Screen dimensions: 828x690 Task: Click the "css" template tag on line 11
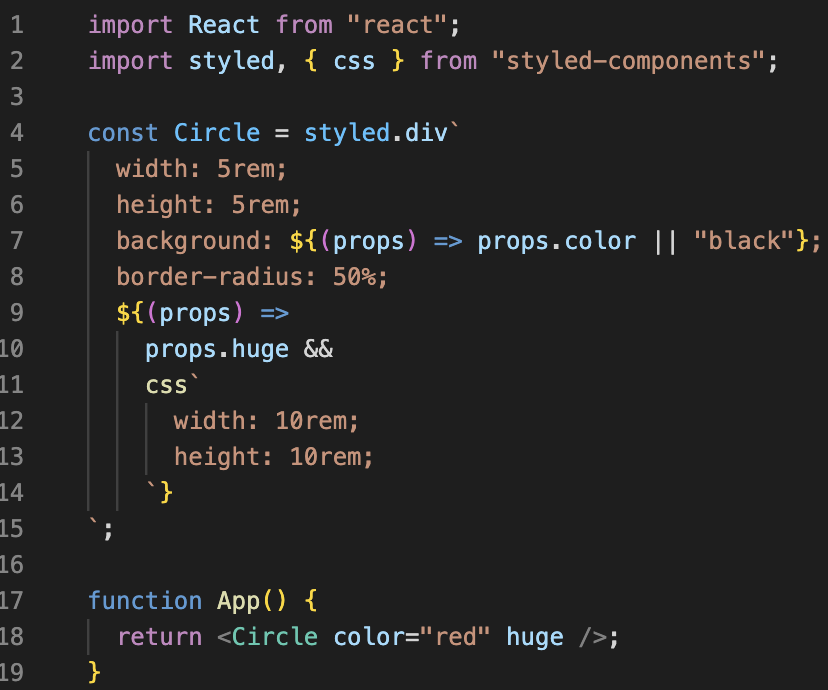(166, 385)
